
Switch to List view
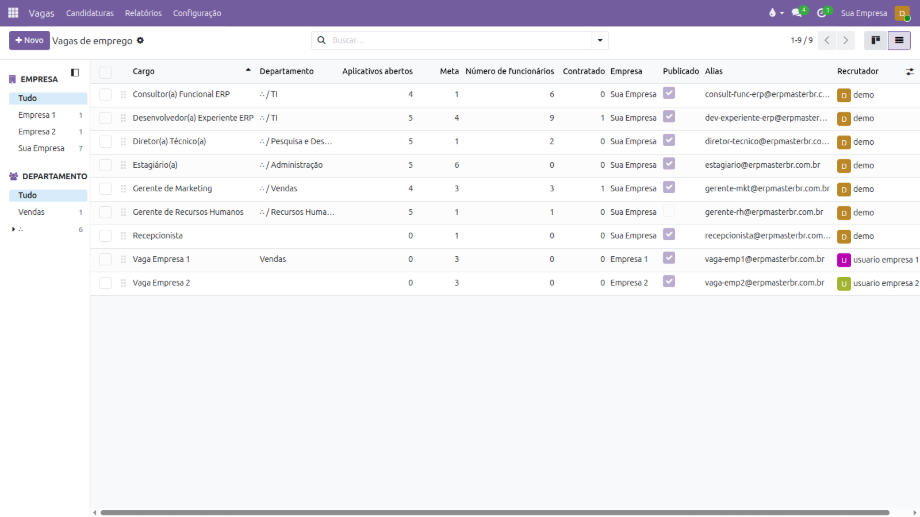point(899,41)
